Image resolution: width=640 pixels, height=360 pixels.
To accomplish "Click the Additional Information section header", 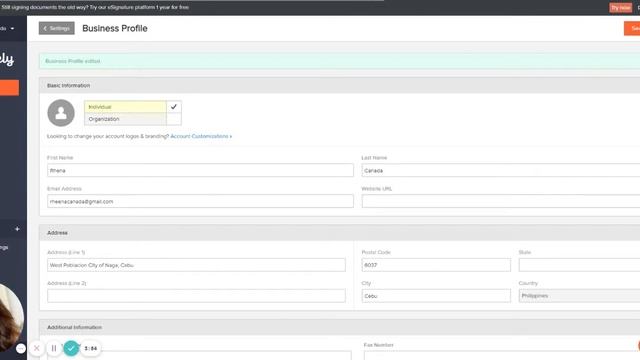I will 340,327.
